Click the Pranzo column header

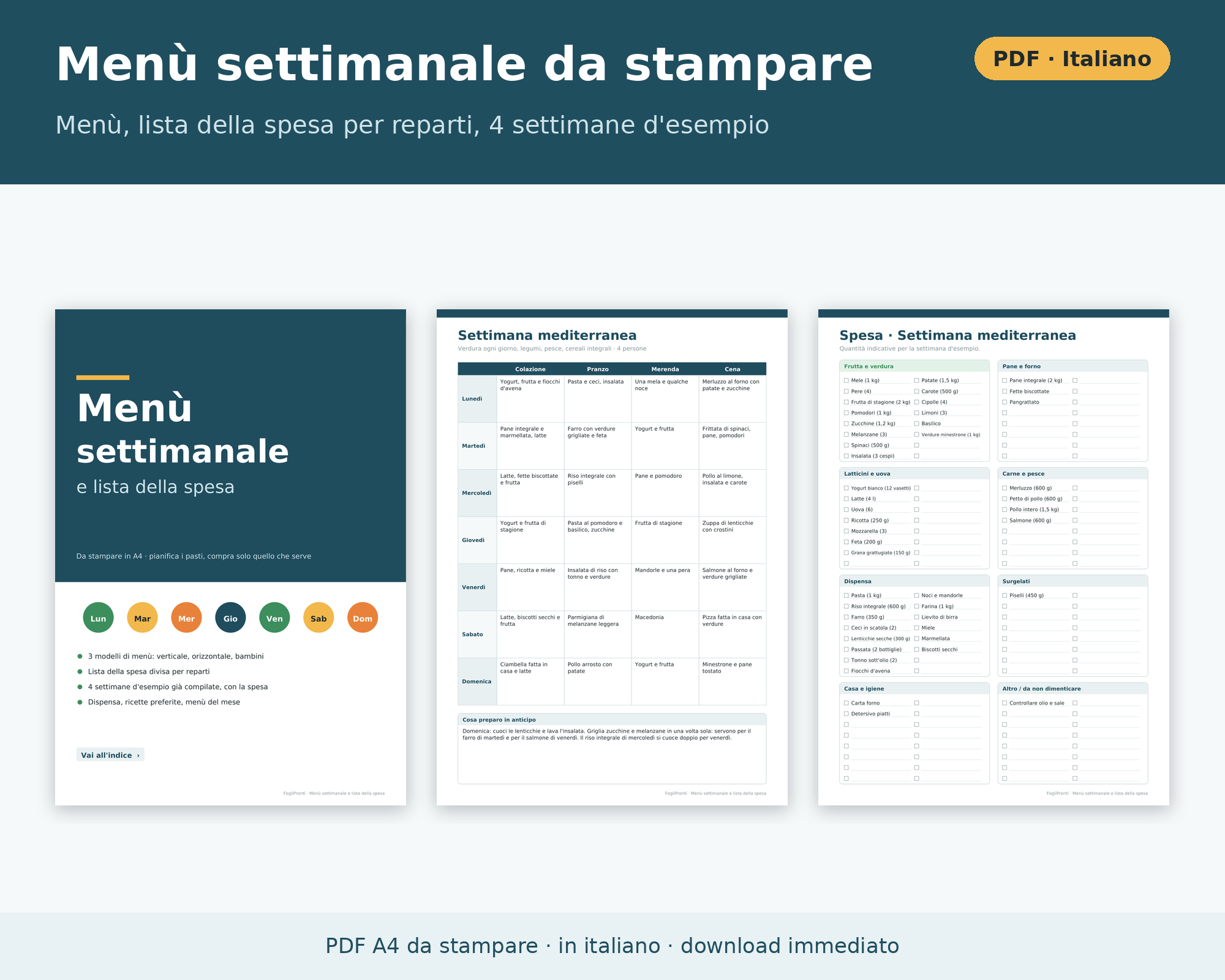coord(598,369)
